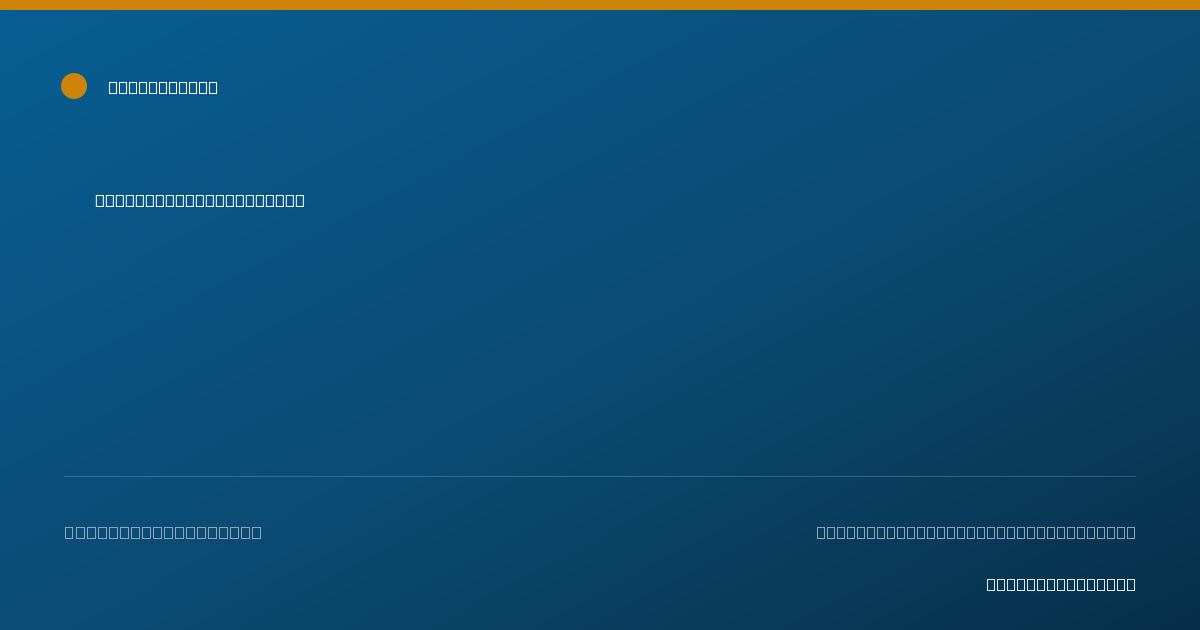This screenshot has height=630, width=1200.
Task: Click the thin horizontal divider line
Action: click(x=600, y=476)
